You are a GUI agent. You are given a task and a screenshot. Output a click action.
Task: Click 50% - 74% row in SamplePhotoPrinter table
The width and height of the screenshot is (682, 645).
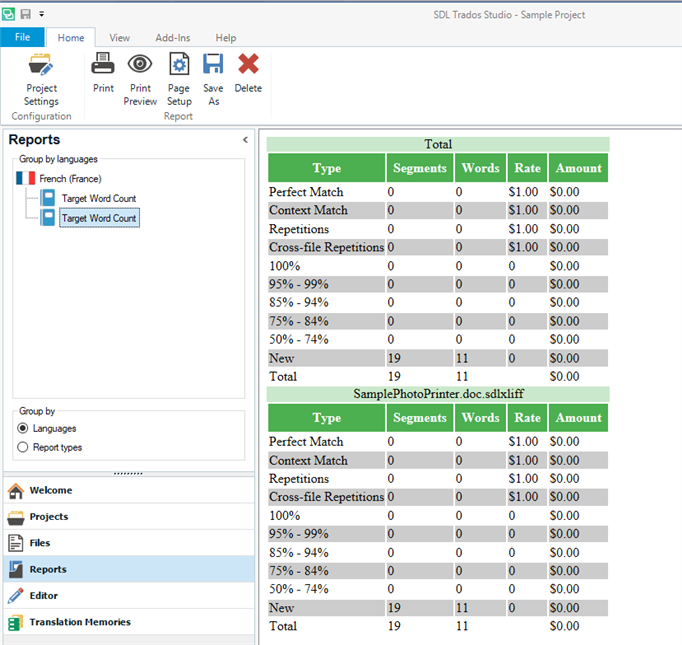tap(438, 589)
